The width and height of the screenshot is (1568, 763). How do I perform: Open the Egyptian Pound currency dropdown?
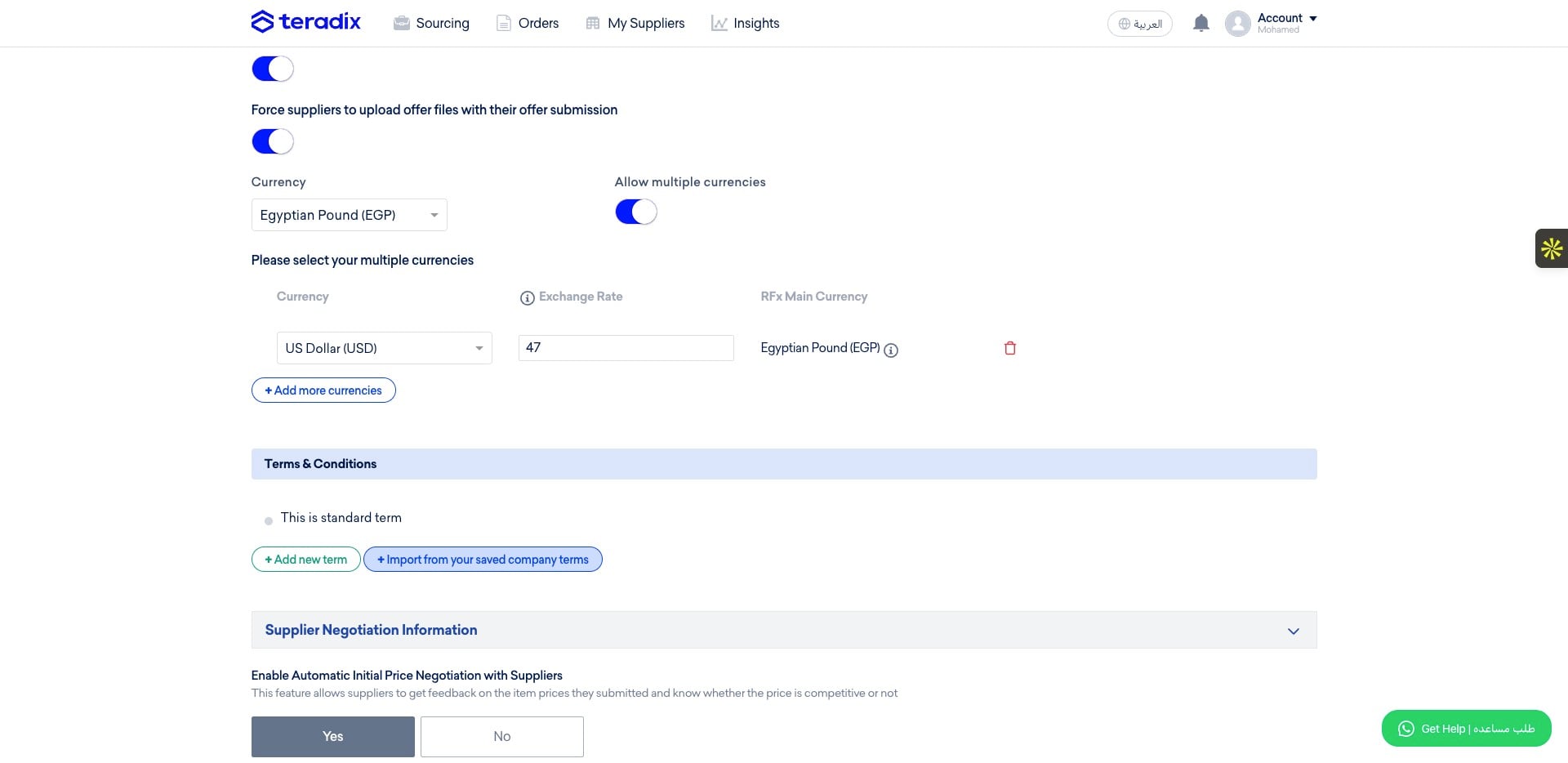point(349,215)
